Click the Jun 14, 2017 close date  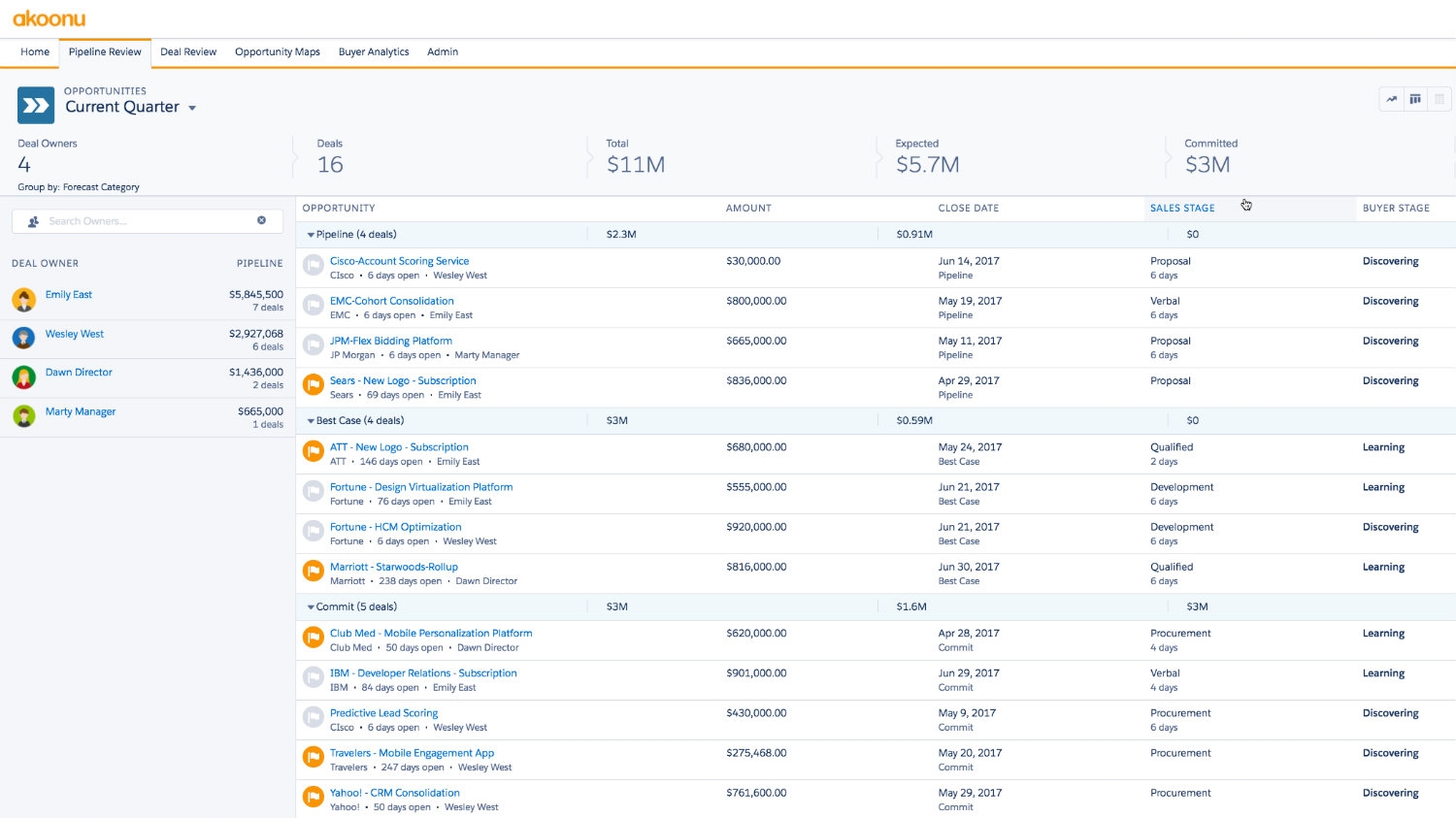point(969,261)
